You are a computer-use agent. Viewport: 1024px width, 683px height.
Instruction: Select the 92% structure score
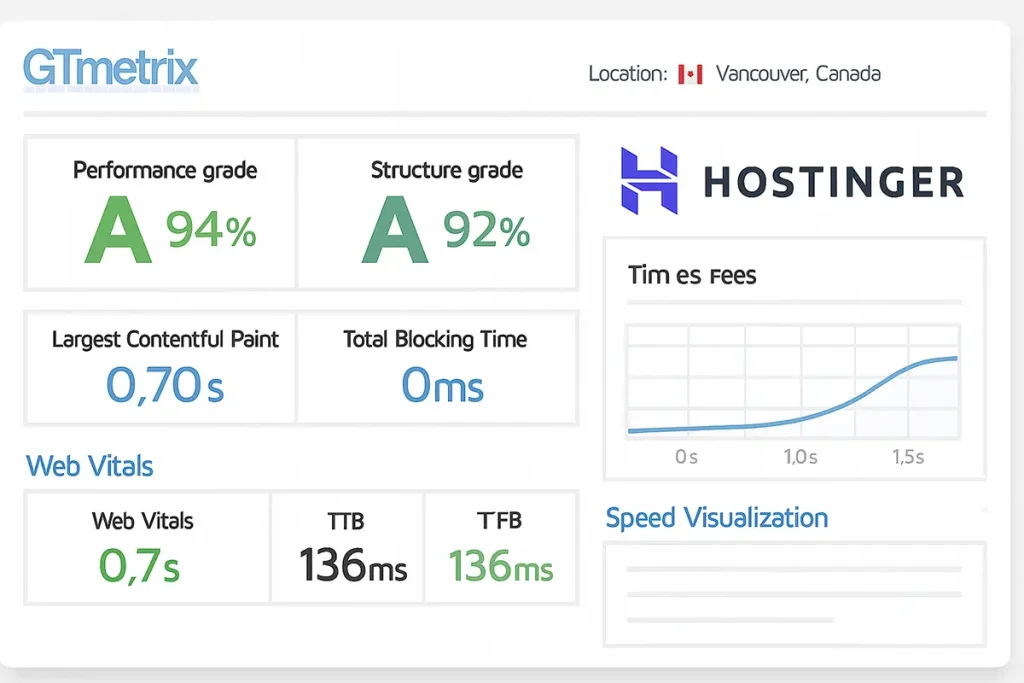(487, 230)
